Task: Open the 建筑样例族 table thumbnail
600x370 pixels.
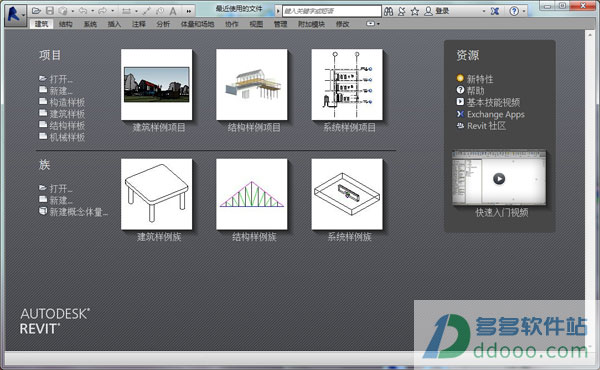Action: pyautogui.click(x=157, y=194)
